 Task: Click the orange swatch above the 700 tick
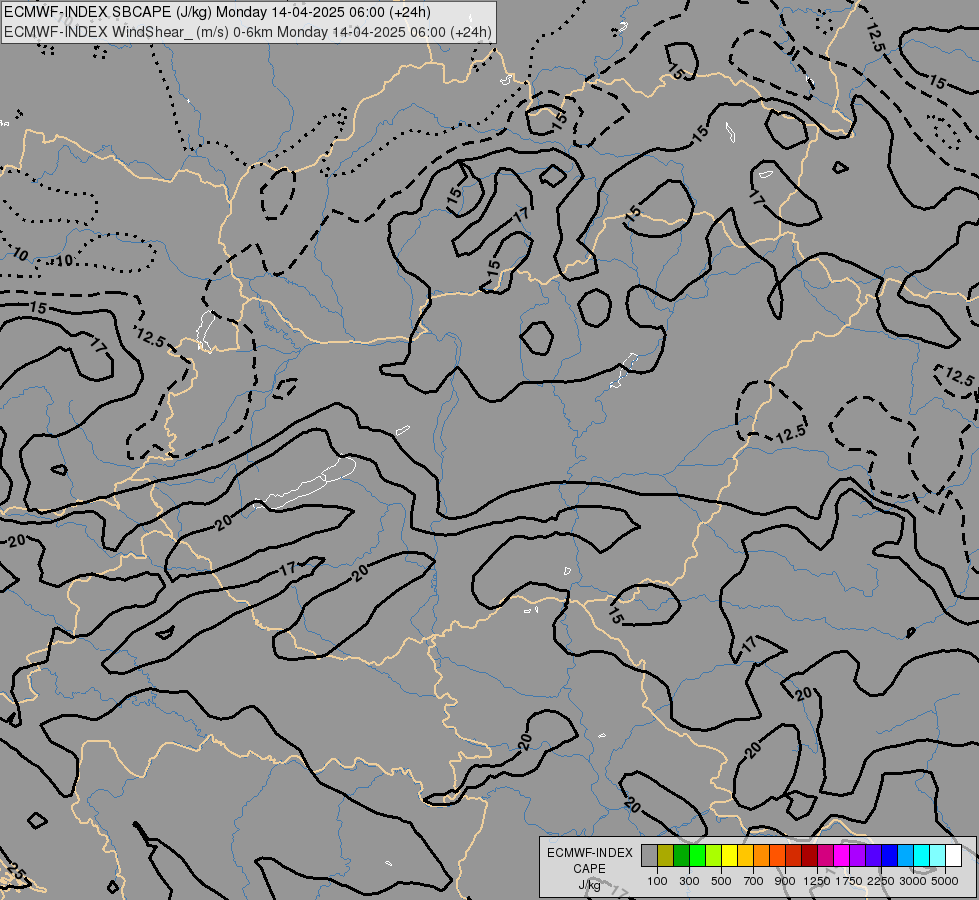[x=762, y=856]
